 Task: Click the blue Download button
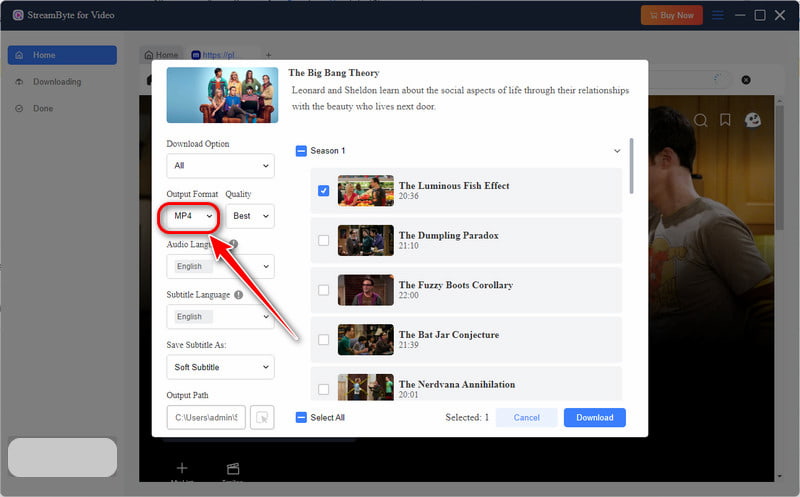(594, 417)
